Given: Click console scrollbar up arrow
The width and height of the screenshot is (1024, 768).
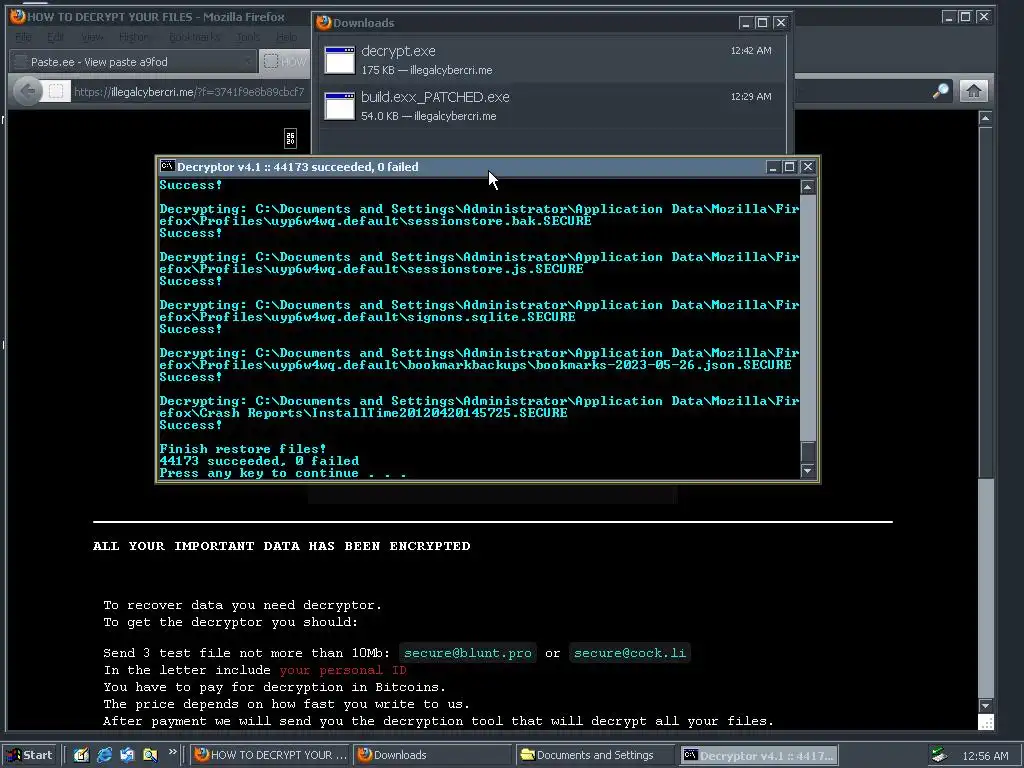Looking at the screenshot, I should (808, 187).
